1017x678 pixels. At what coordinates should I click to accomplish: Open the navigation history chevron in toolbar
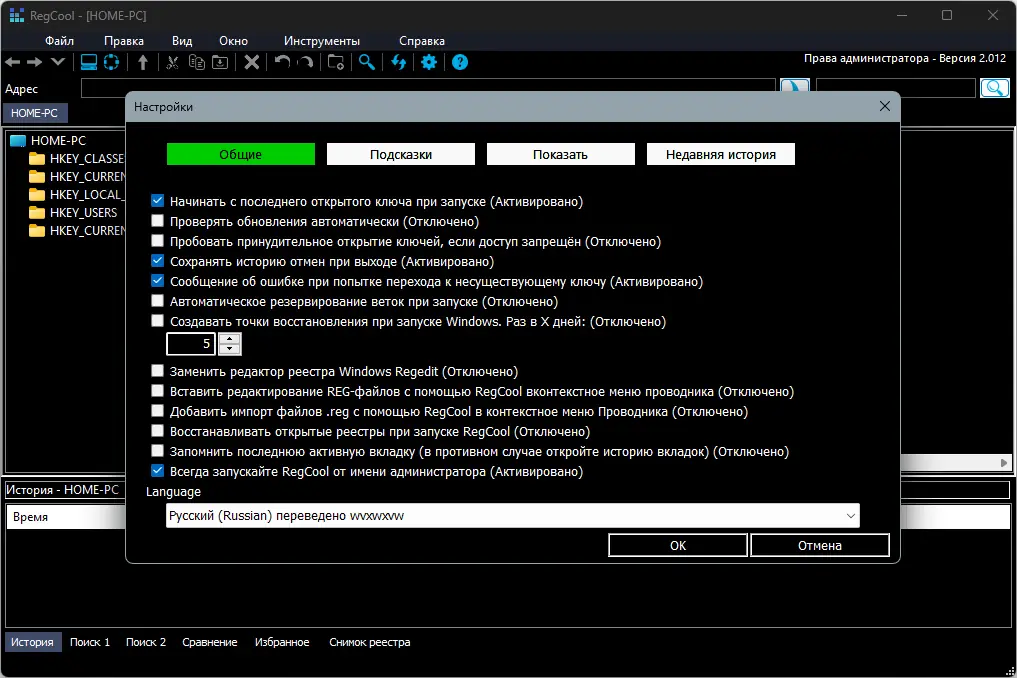point(58,62)
